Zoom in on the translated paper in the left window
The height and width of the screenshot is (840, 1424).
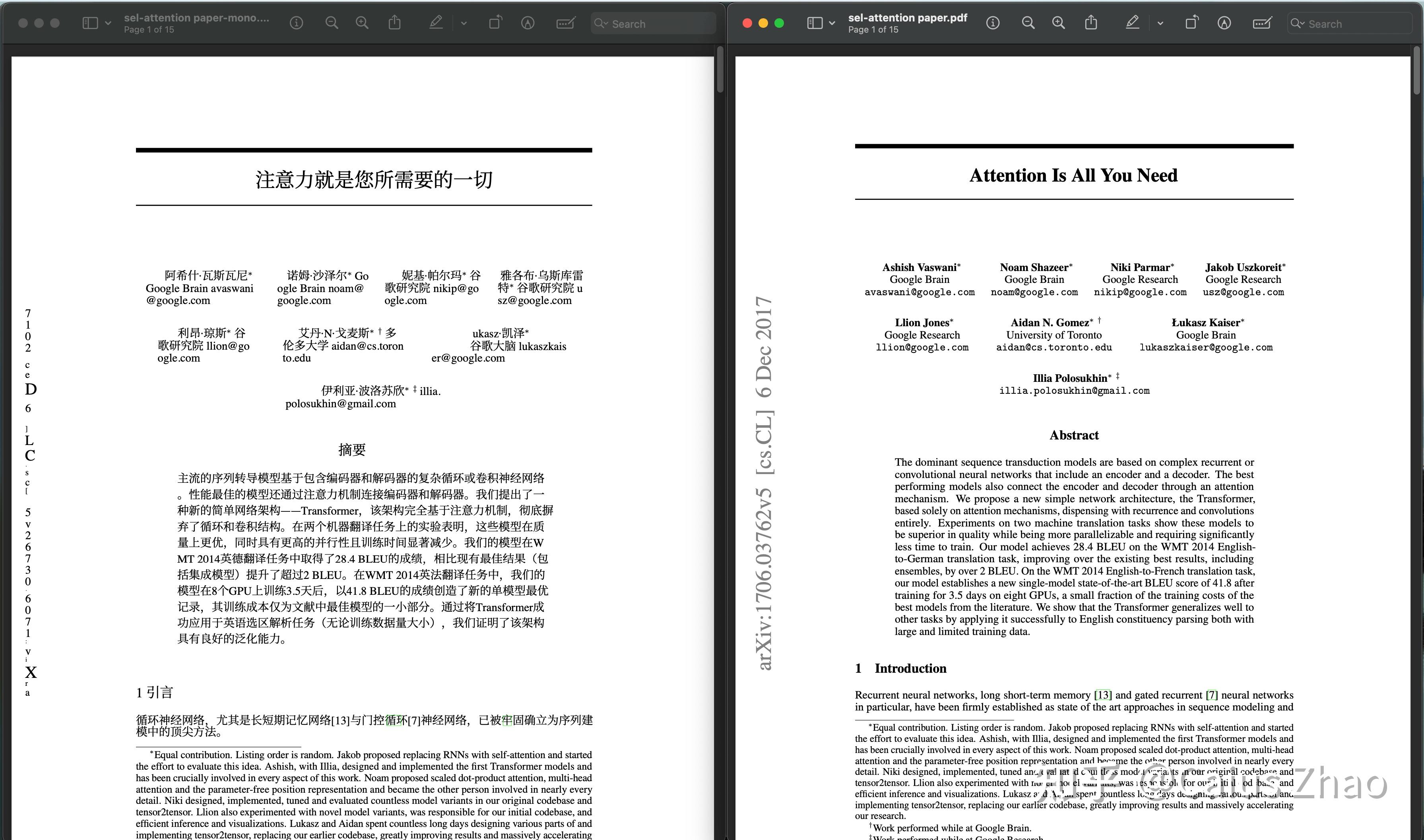(x=362, y=23)
